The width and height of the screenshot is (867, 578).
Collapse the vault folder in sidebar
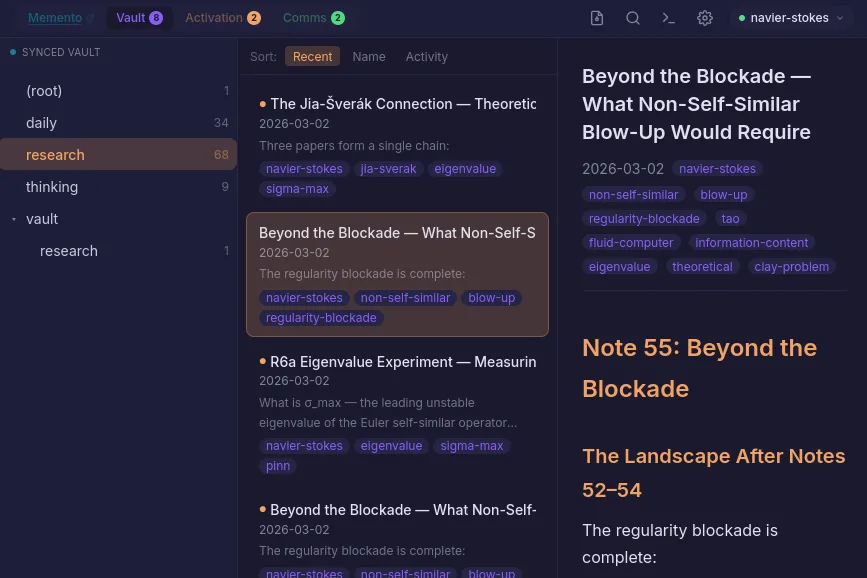tap(12, 218)
